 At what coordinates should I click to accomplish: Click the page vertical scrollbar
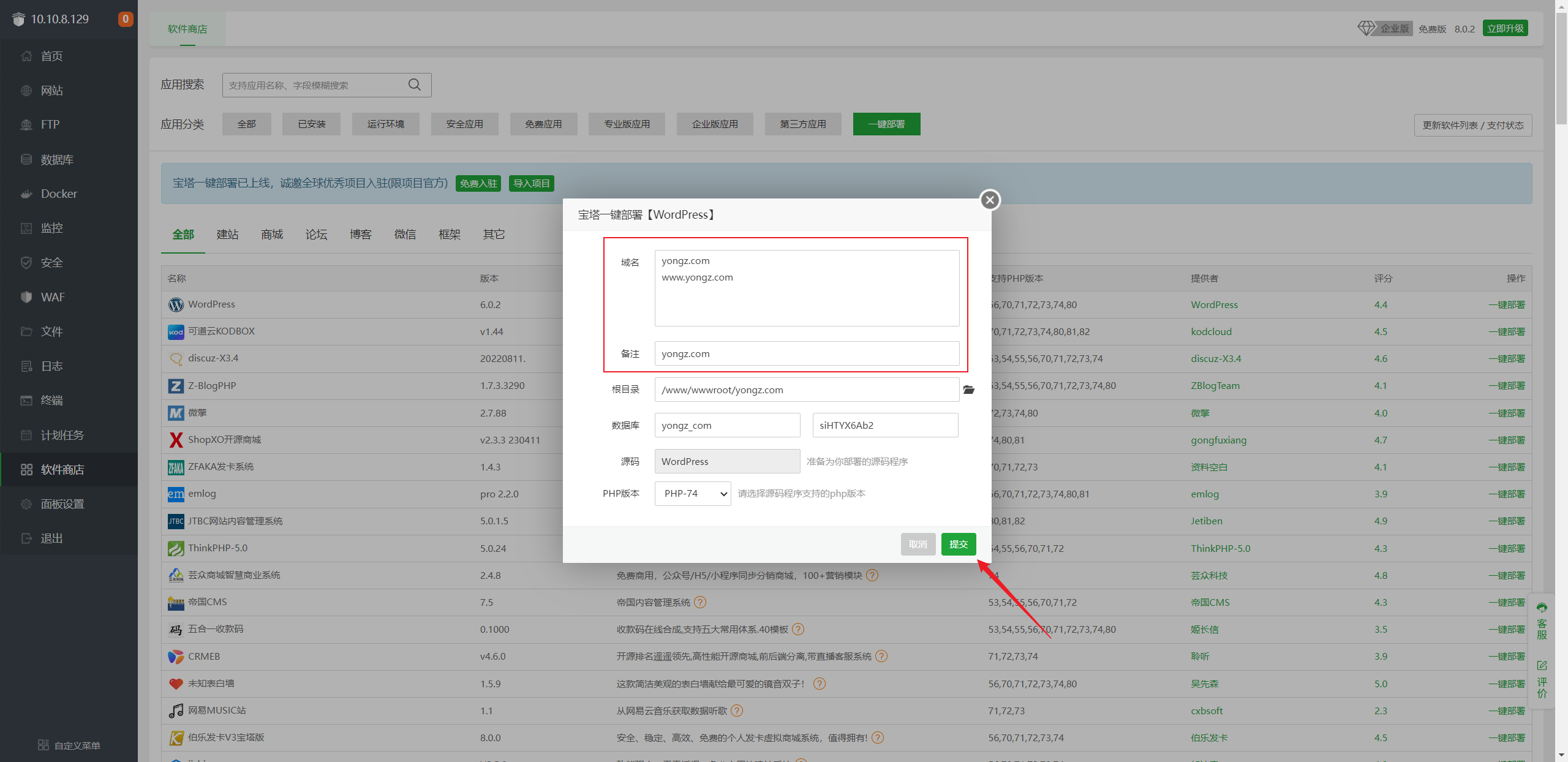pyautogui.click(x=1562, y=67)
